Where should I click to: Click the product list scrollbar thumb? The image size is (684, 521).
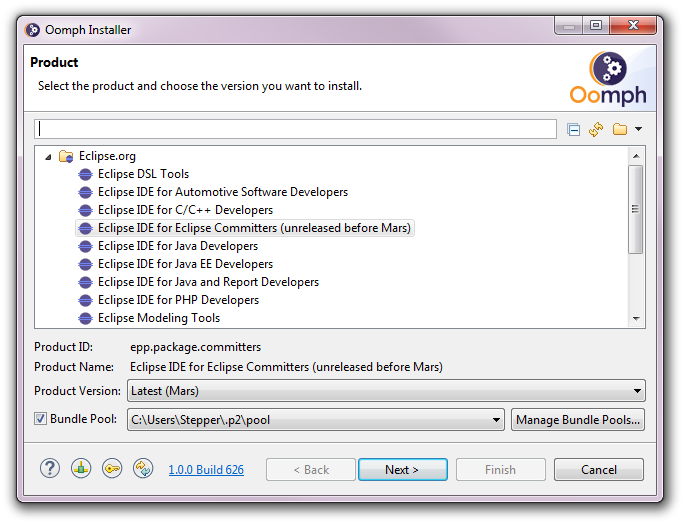636,209
